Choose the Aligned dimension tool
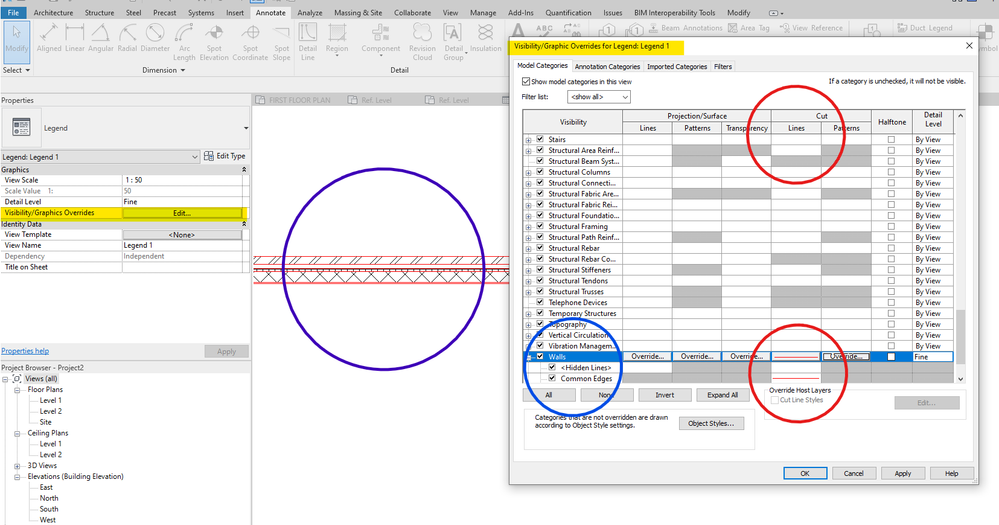Screen dimensions: 999x525 pyautogui.click(x=49, y=38)
